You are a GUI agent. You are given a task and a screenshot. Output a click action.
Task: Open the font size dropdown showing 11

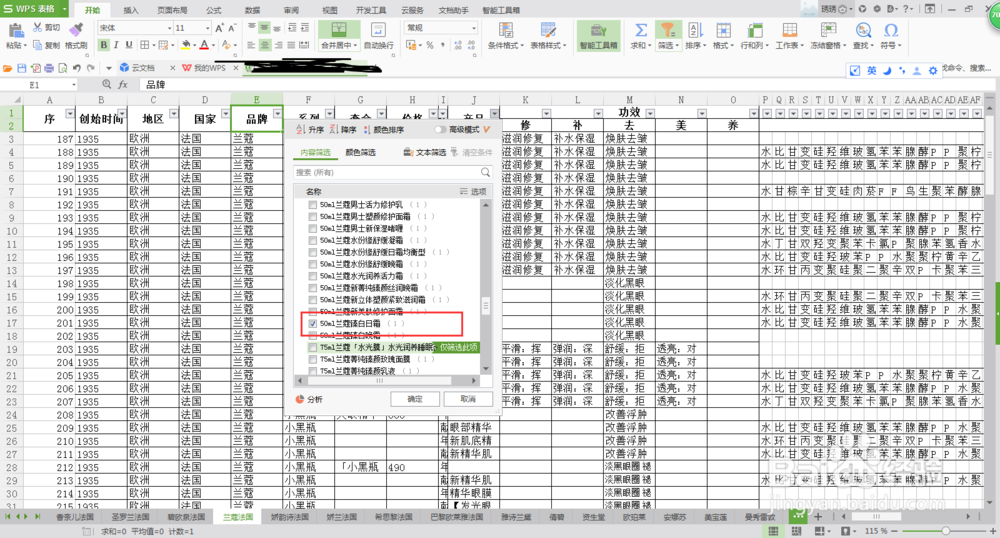(x=207, y=28)
